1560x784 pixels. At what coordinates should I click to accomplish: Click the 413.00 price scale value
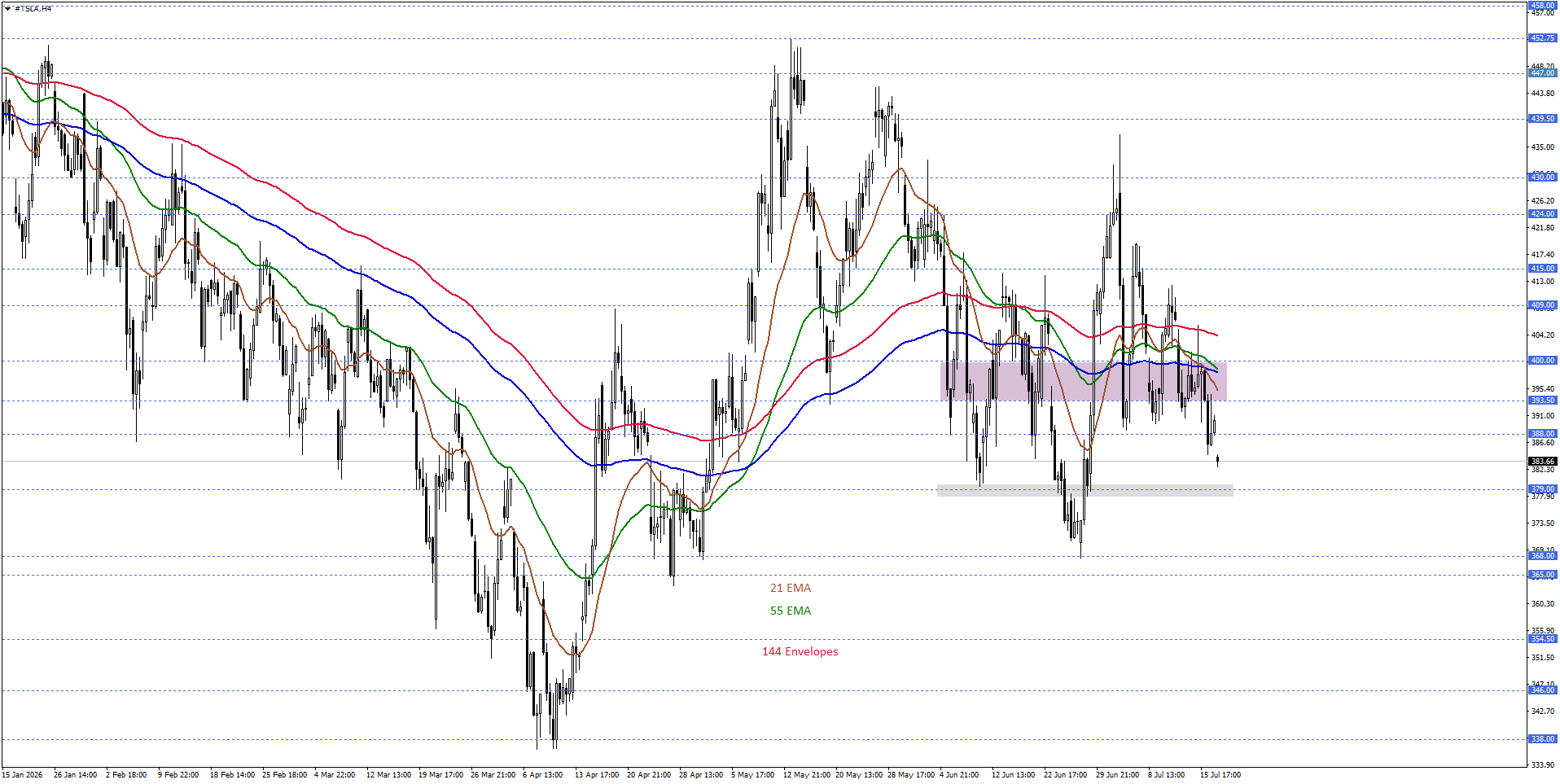(x=1543, y=282)
